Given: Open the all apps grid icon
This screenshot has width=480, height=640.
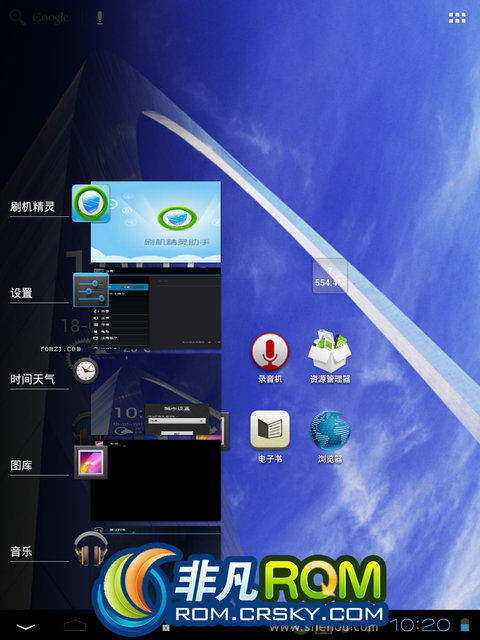Looking at the screenshot, I should [x=457, y=18].
